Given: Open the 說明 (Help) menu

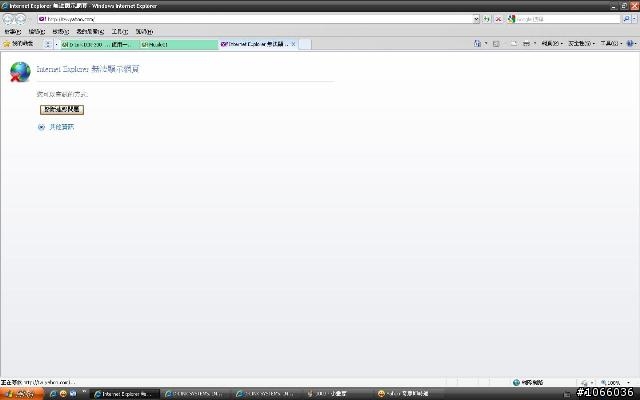Looking at the screenshot, I should (144, 31).
